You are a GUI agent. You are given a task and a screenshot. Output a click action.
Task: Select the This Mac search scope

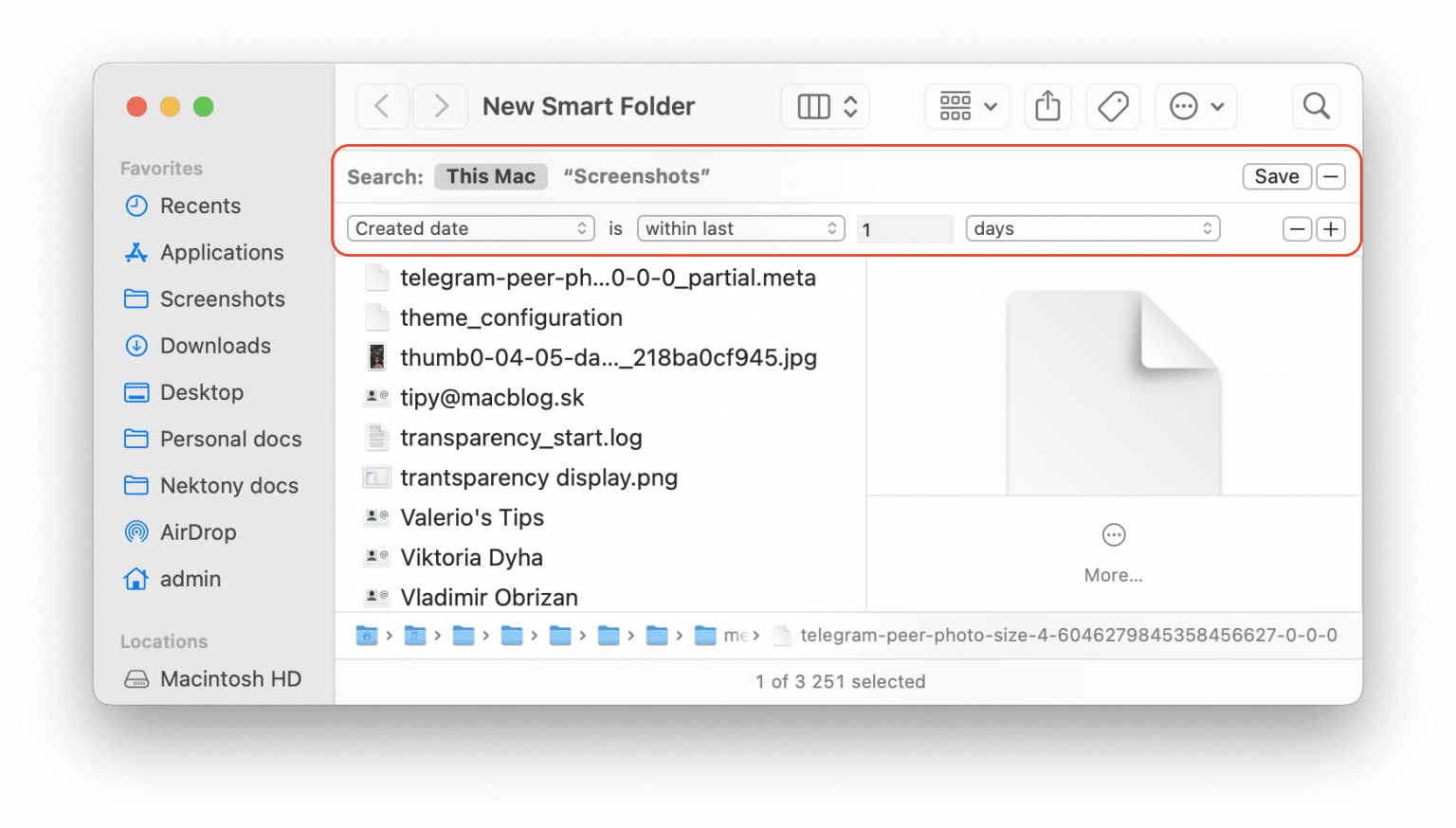[490, 176]
